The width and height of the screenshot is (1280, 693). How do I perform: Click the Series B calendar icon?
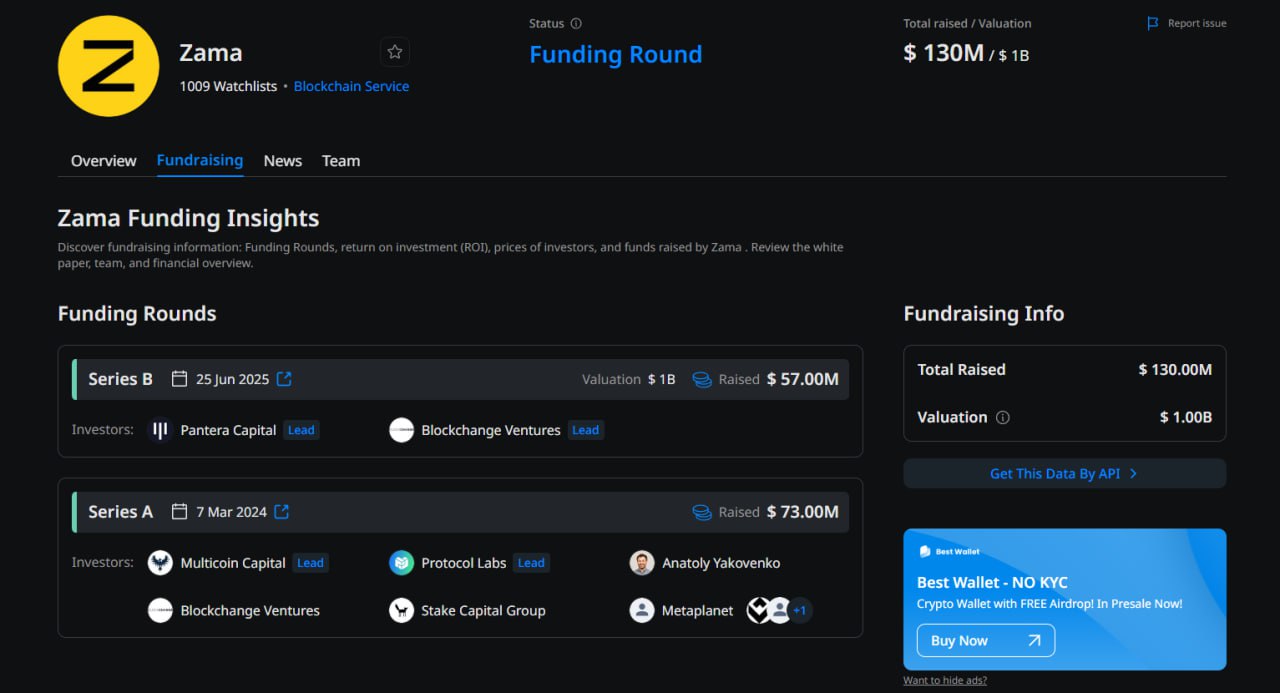pos(180,379)
